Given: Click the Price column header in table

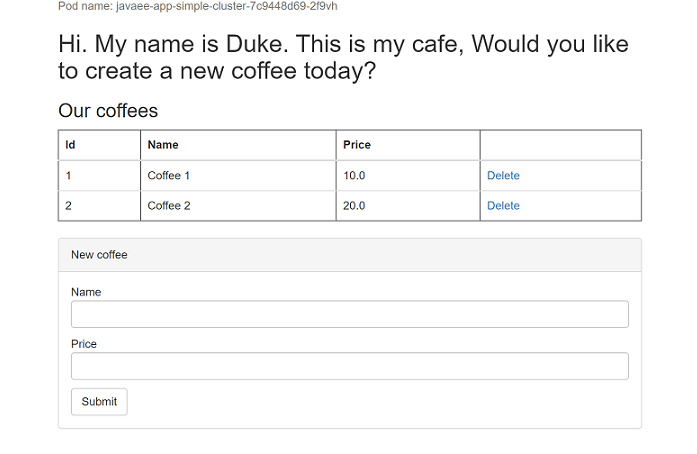Looking at the screenshot, I should coord(357,145).
